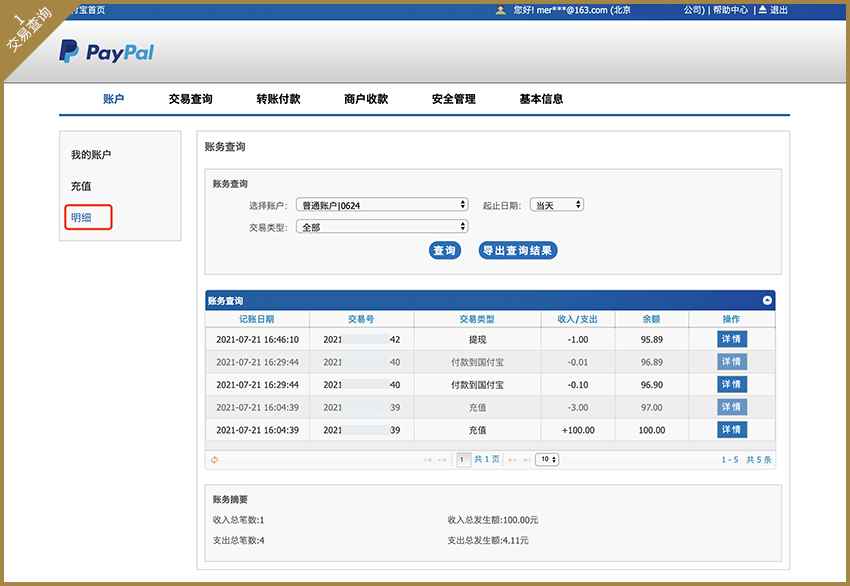Select balance 96.89 cell

tap(652, 362)
